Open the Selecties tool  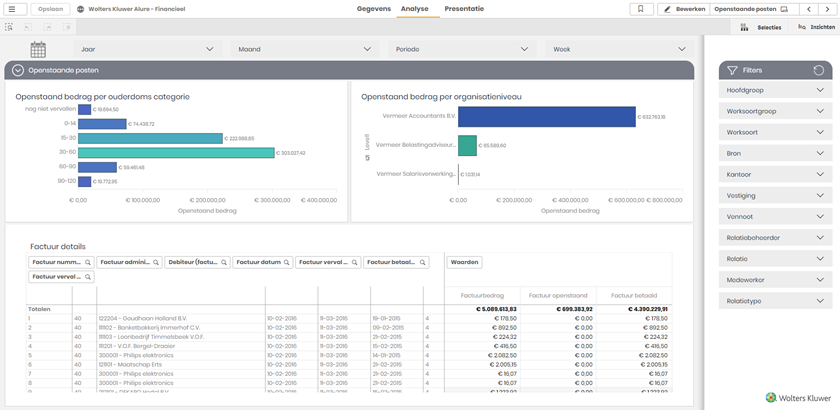tap(760, 27)
